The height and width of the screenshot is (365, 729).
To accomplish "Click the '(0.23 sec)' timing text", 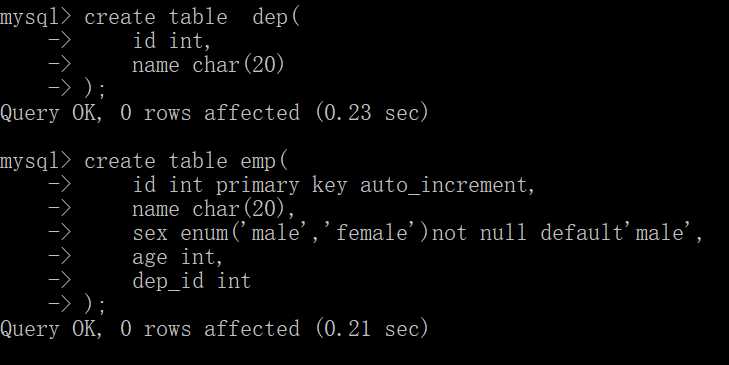I will [x=371, y=113].
